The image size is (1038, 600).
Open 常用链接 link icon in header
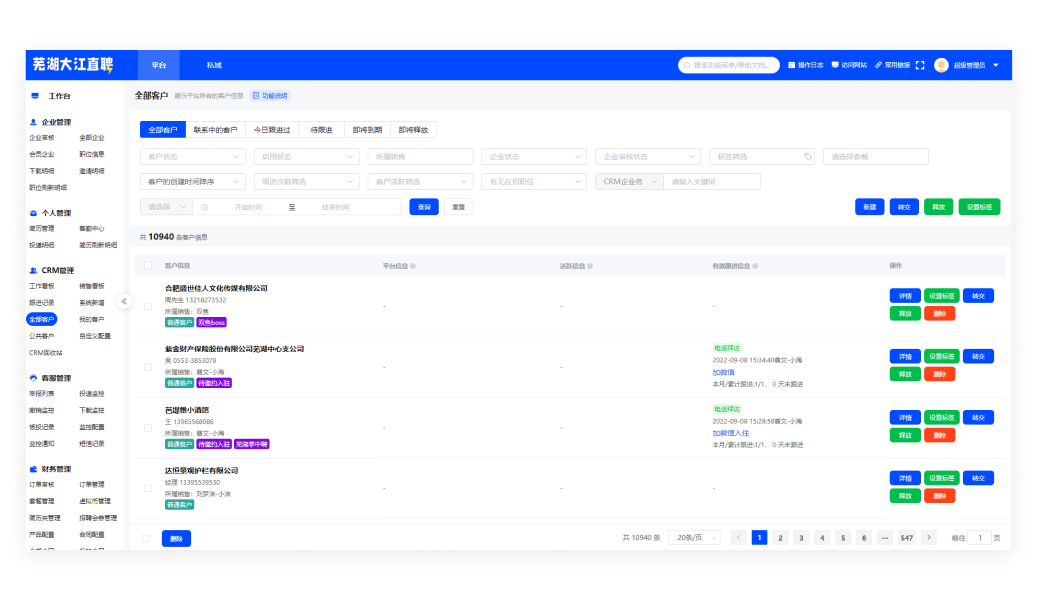click(878, 65)
